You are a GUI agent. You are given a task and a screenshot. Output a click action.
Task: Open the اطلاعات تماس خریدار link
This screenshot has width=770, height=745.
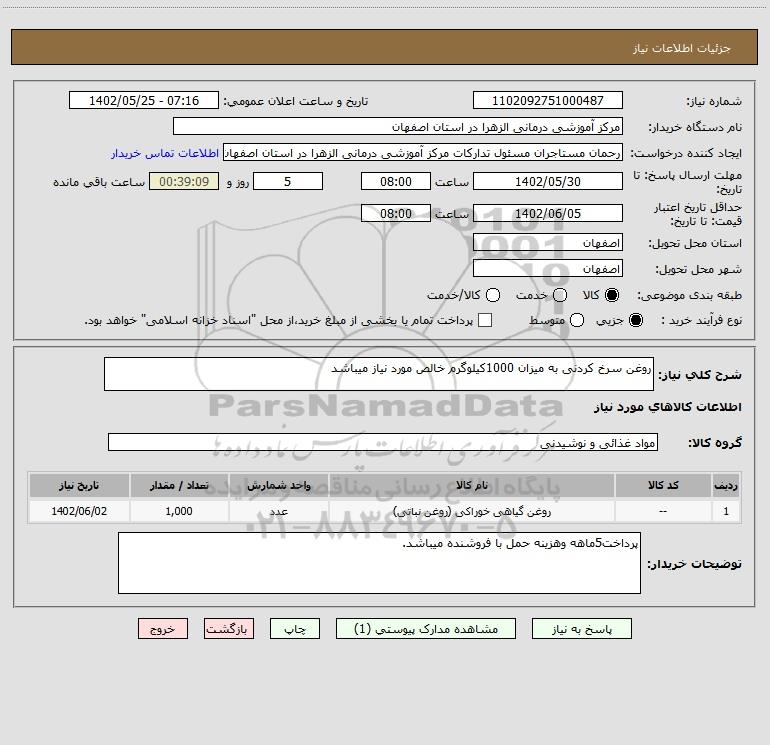[x=165, y=153]
